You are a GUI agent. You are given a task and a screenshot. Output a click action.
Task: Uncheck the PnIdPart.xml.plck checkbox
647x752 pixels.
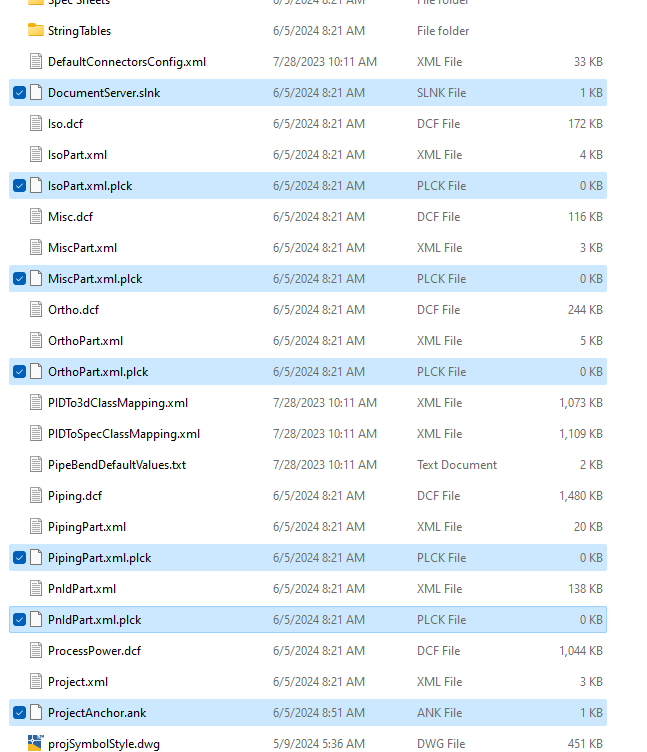pyautogui.click(x=19, y=620)
